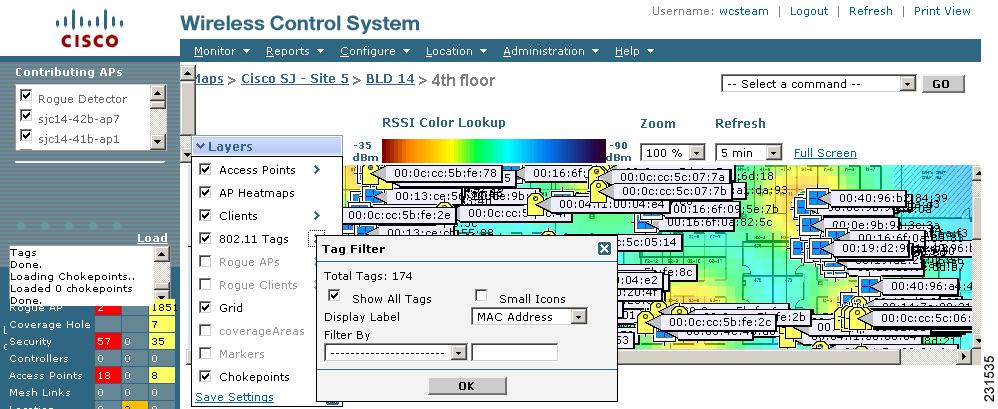This screenshot has width=998, height=409.
Task: Open Zoom 100% dropdown
Action: coord(696,153)
